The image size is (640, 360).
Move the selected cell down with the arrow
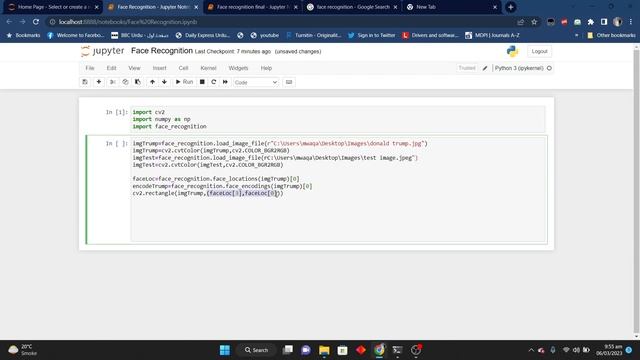[164, 82]
